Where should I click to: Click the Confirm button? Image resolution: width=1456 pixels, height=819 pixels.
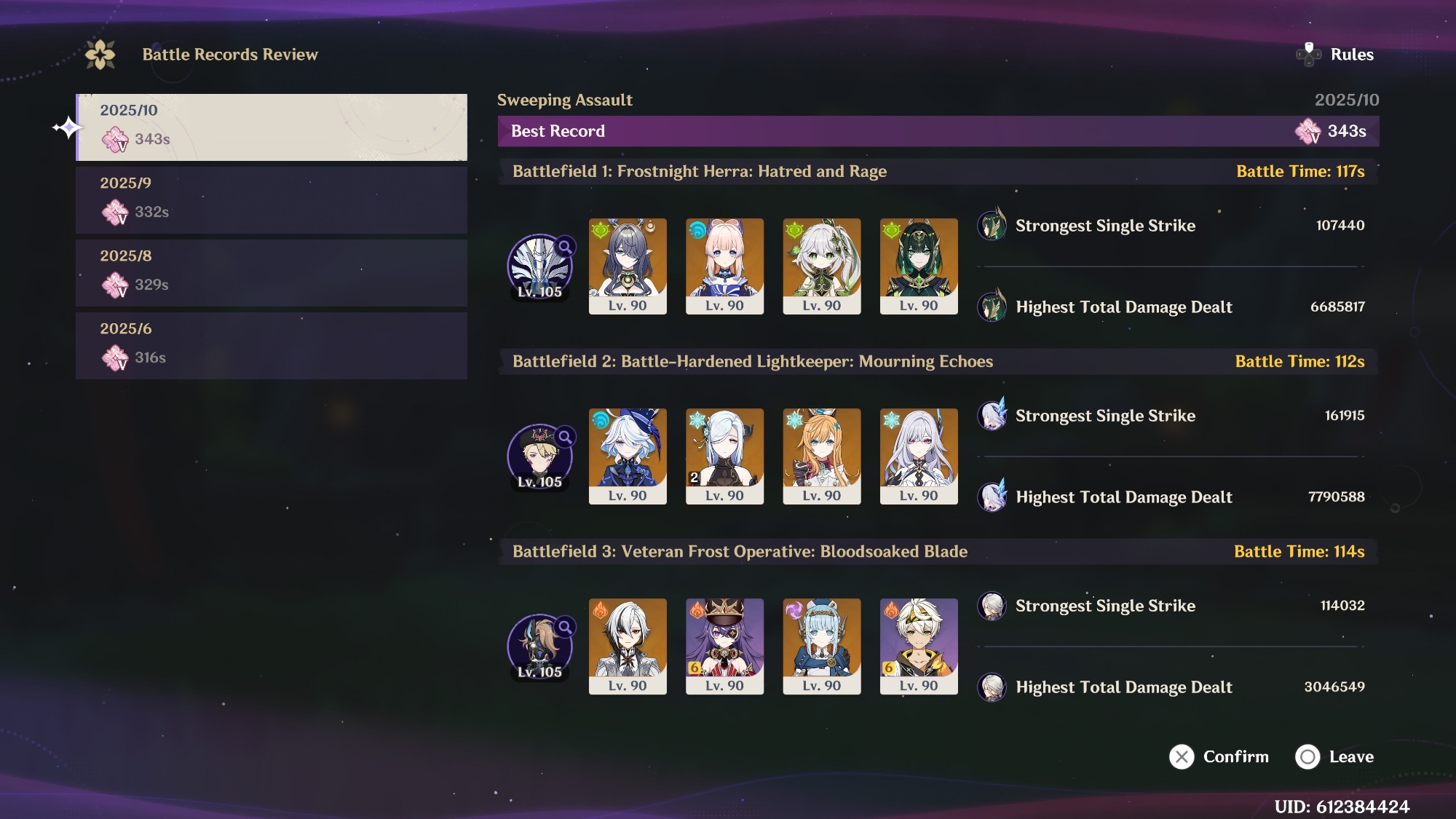pos(1219,757)
